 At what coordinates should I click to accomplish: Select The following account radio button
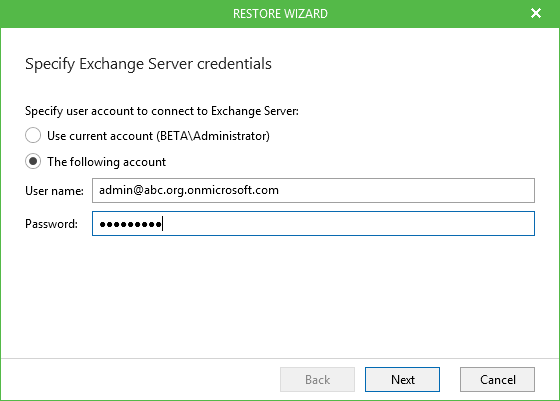[x=33, y=161]
